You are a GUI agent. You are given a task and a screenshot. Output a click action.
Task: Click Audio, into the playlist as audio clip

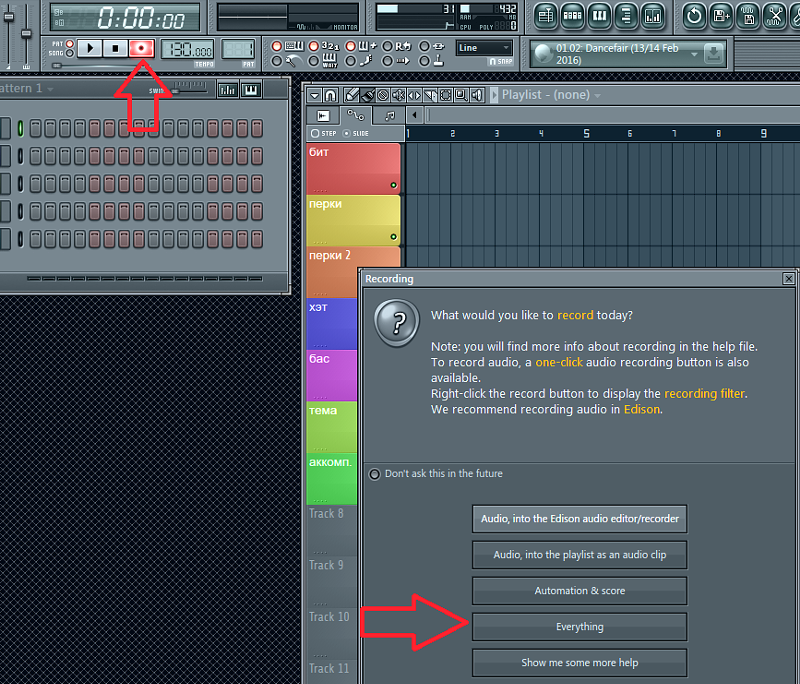coord(579,554)
